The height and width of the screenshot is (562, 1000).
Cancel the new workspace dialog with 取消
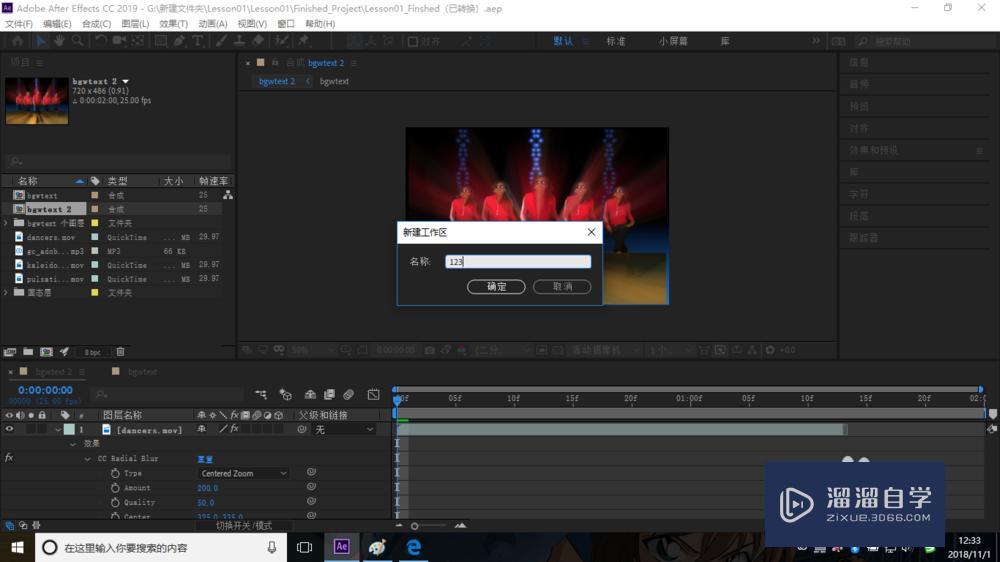(x=562, y=286)
